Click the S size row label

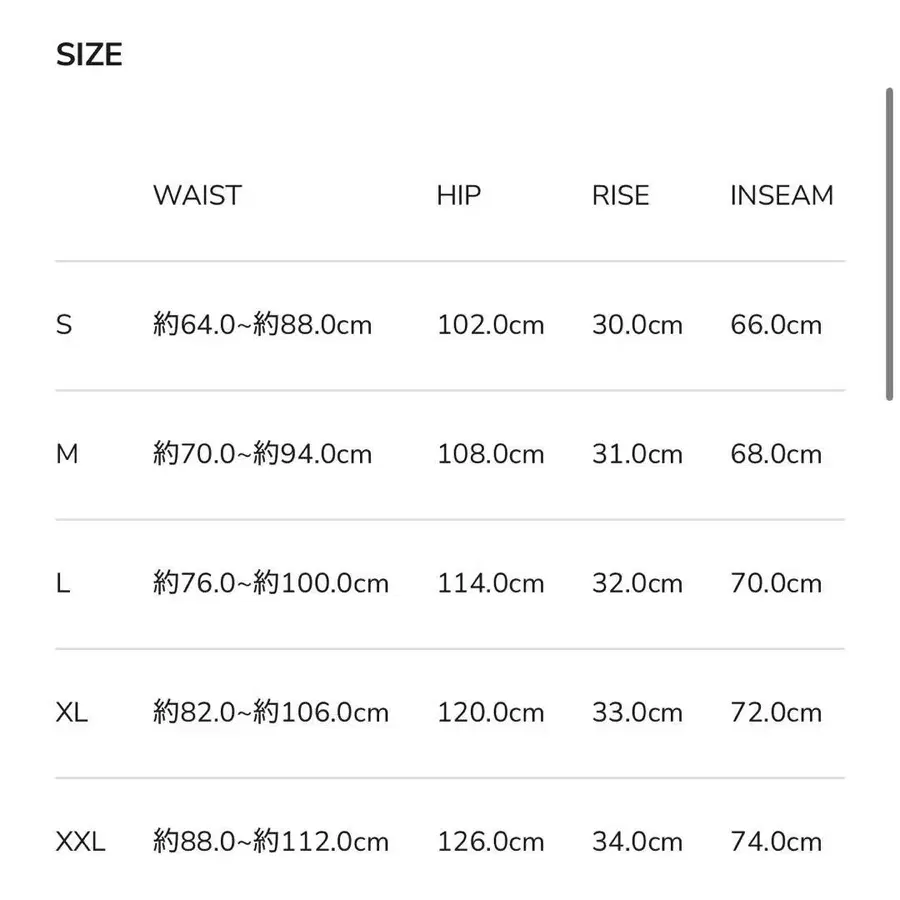pos(64,325)
